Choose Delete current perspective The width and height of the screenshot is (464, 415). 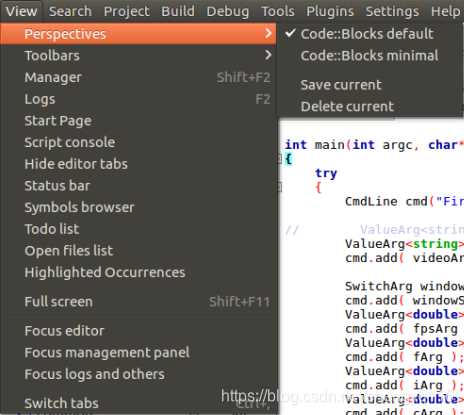point(370,106)
